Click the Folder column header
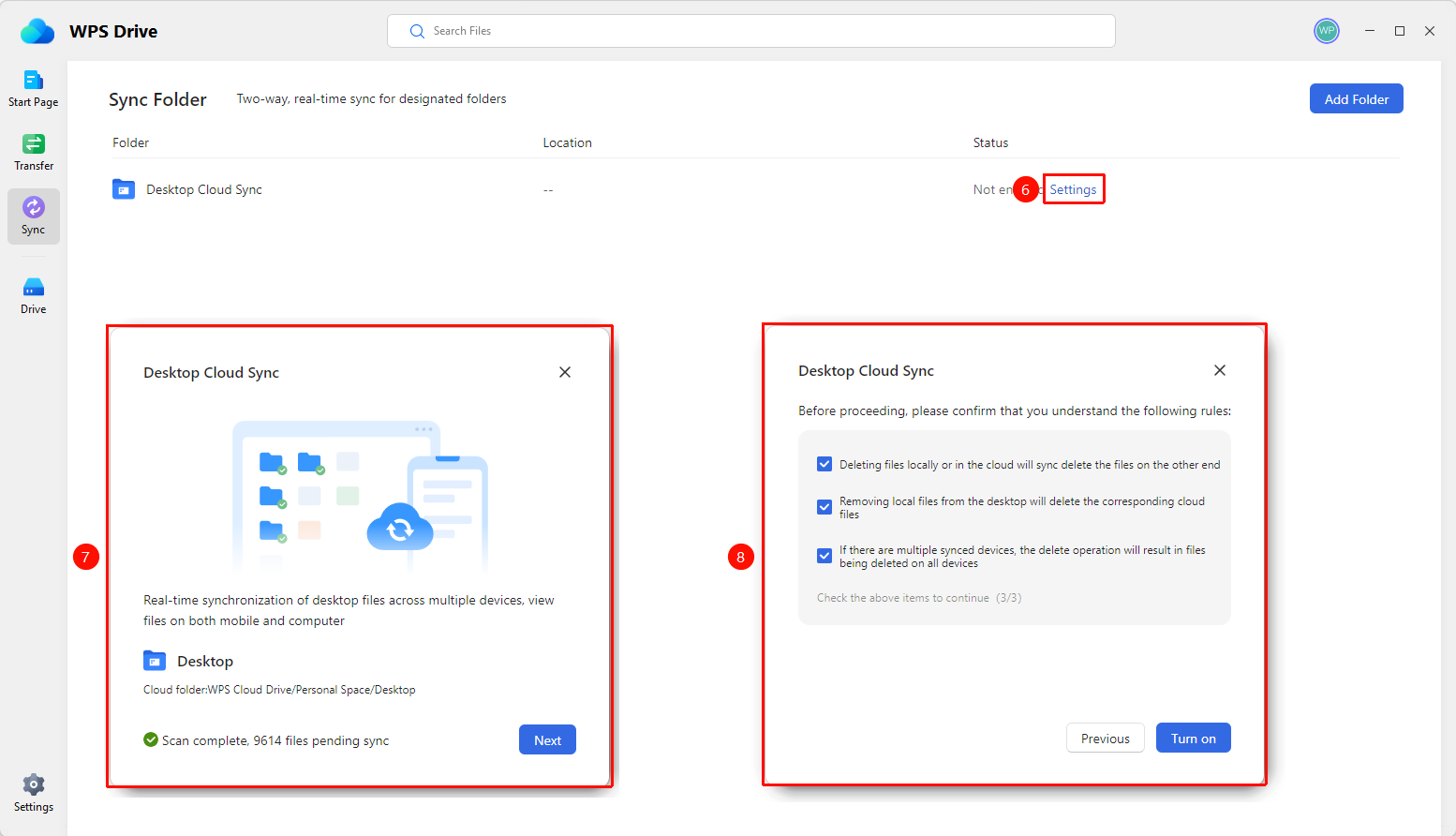Screen dimensions: 1456x836 point(130,142)
